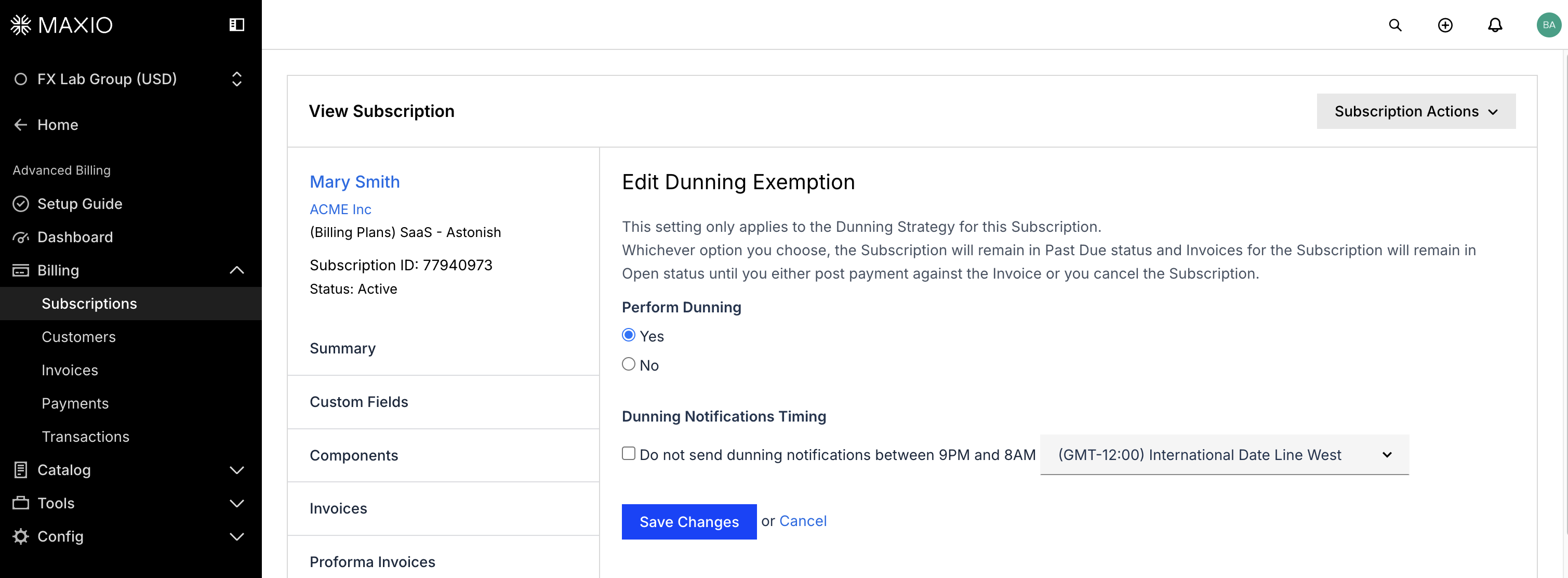
Task: Expand the Catalog section chevron
Action: [x=237, y=470]
